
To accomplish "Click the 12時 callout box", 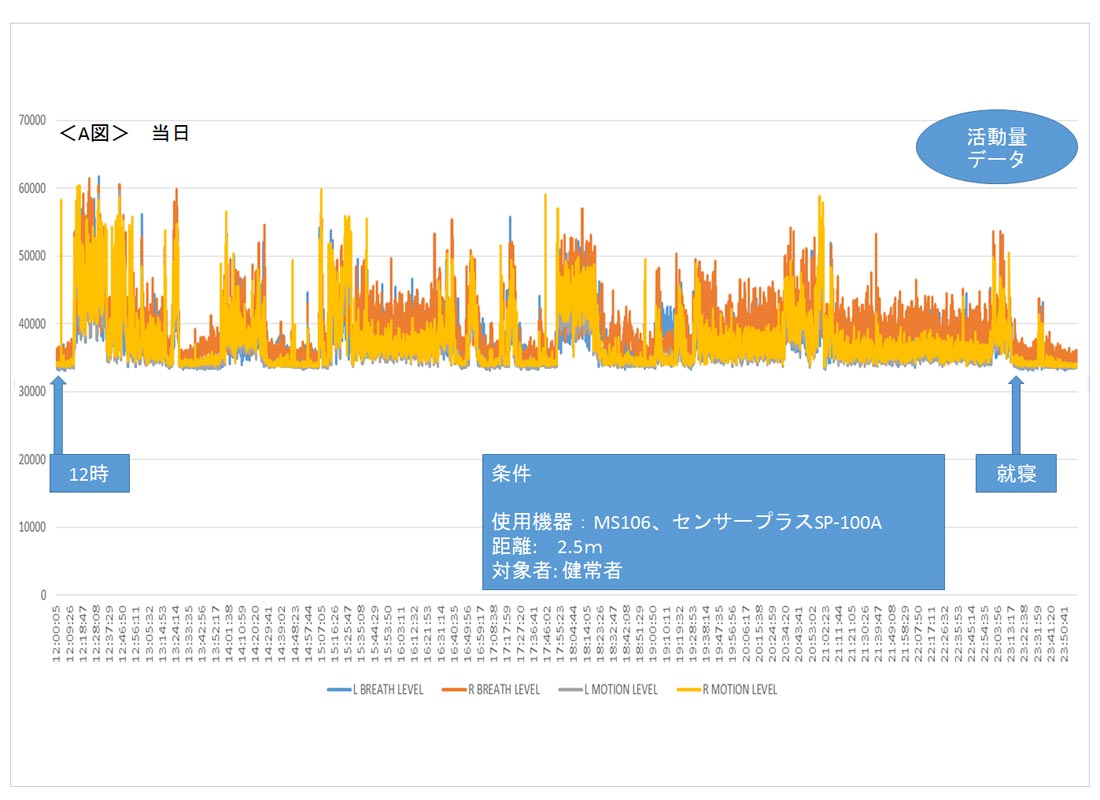I will pyautogui.click(x=89, y=474).
